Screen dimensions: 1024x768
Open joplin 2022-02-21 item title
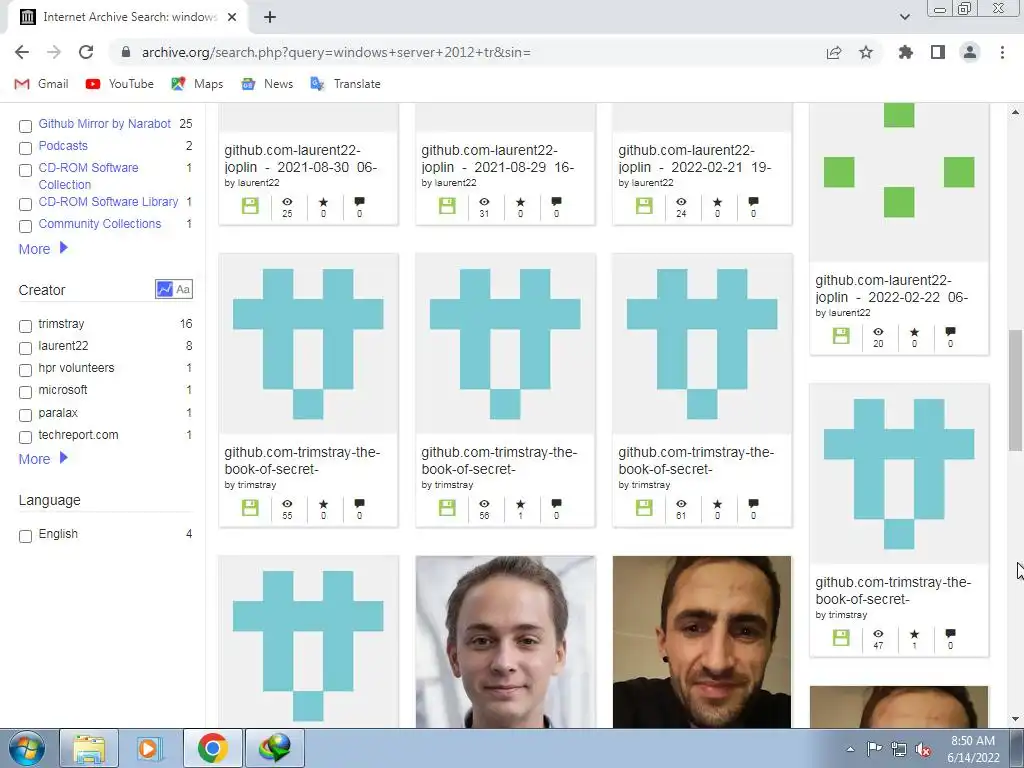pyautogui.click(x=695, y=159)
